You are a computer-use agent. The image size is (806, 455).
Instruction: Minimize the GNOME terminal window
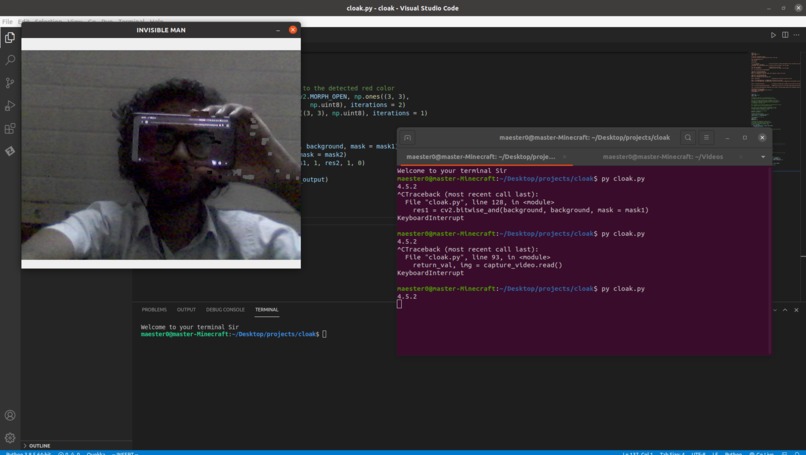(727, 138)
